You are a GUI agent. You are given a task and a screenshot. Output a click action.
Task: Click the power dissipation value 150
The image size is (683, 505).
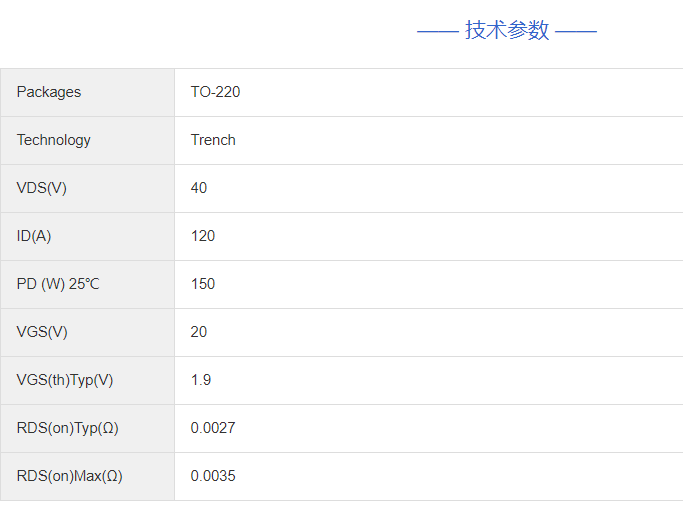point(203,284)
